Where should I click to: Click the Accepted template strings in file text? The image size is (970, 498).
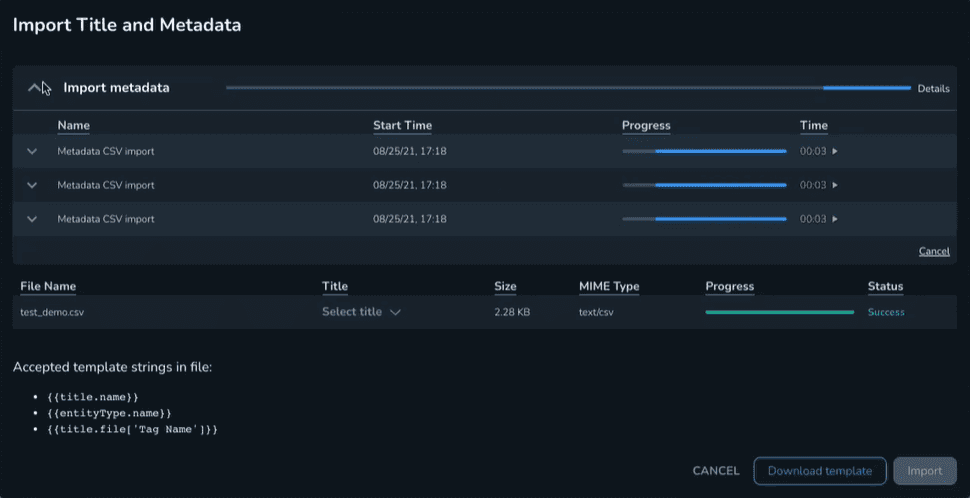point(112,367)
